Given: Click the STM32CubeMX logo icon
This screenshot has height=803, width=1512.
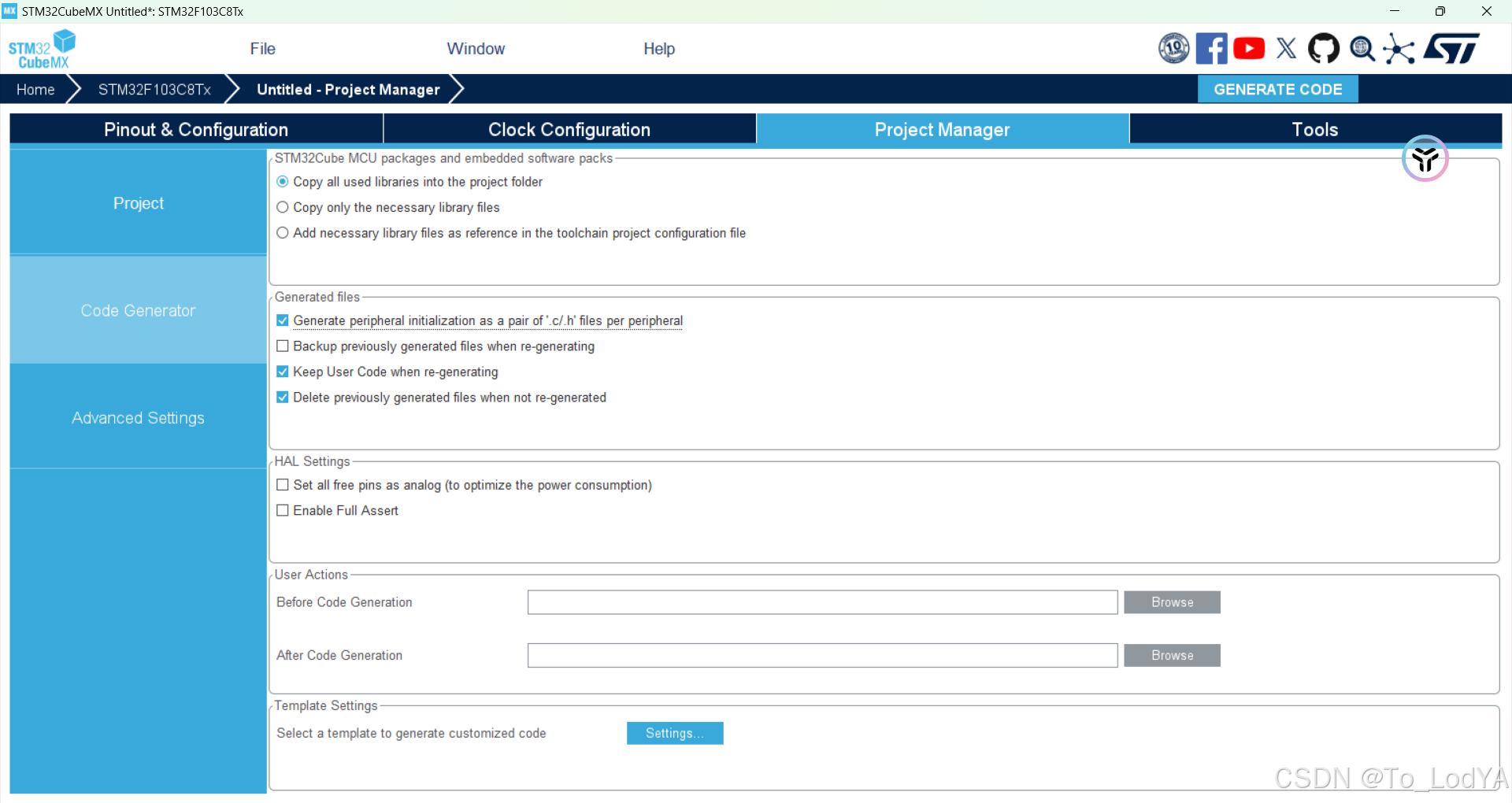Looking at the screenshot, I should [x=43, y=50].
